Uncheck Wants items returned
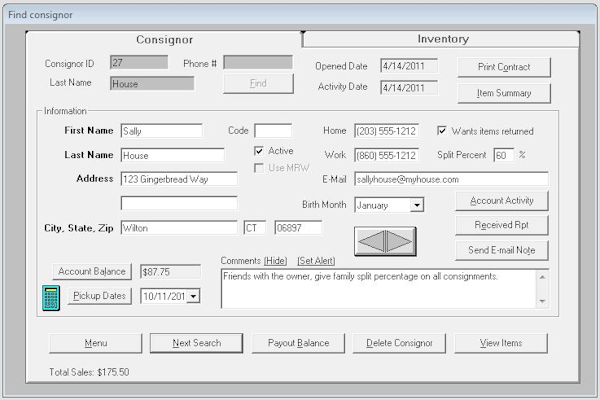Image resolution: width=600 pixels, height=400 pixels. pyautogui.click(x=443, y=131)
